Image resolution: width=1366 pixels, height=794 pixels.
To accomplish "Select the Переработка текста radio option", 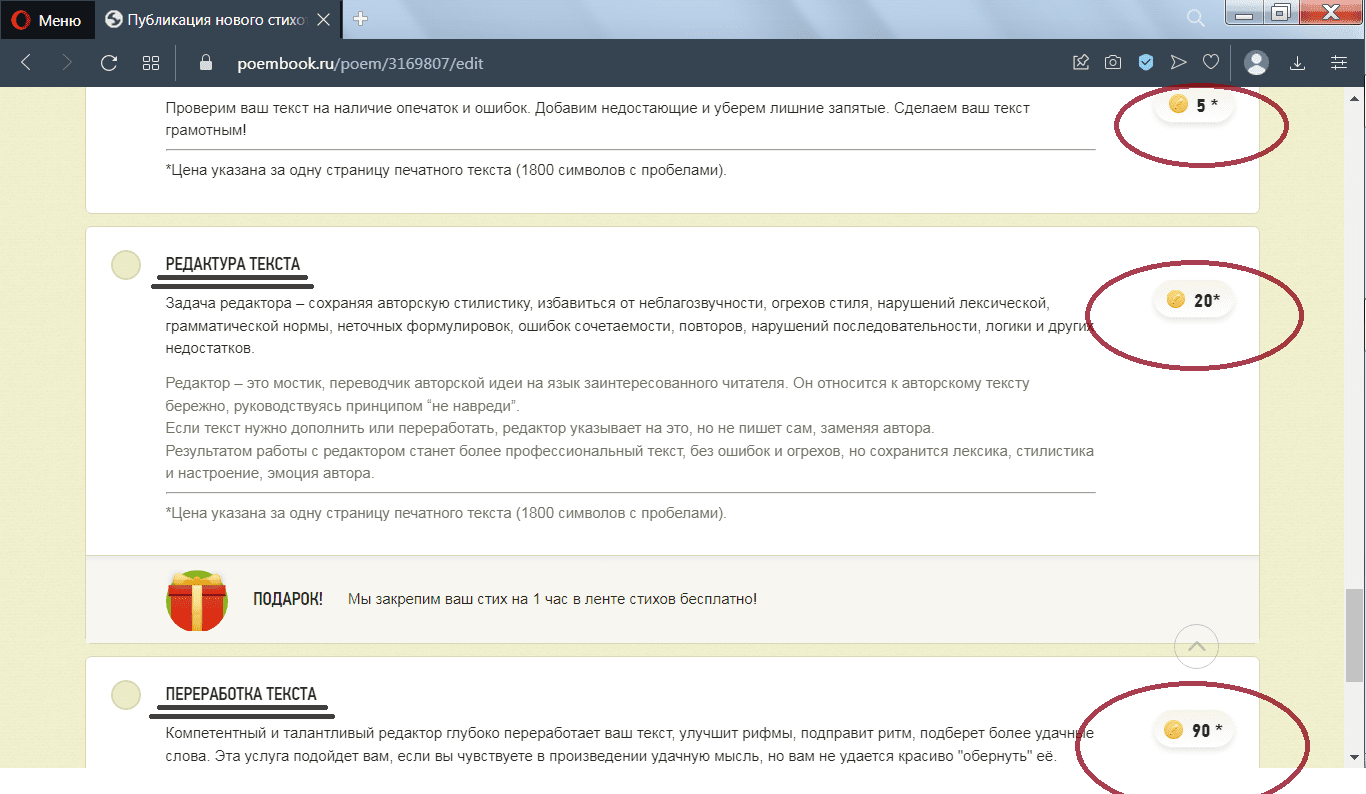I will (126, 695).
